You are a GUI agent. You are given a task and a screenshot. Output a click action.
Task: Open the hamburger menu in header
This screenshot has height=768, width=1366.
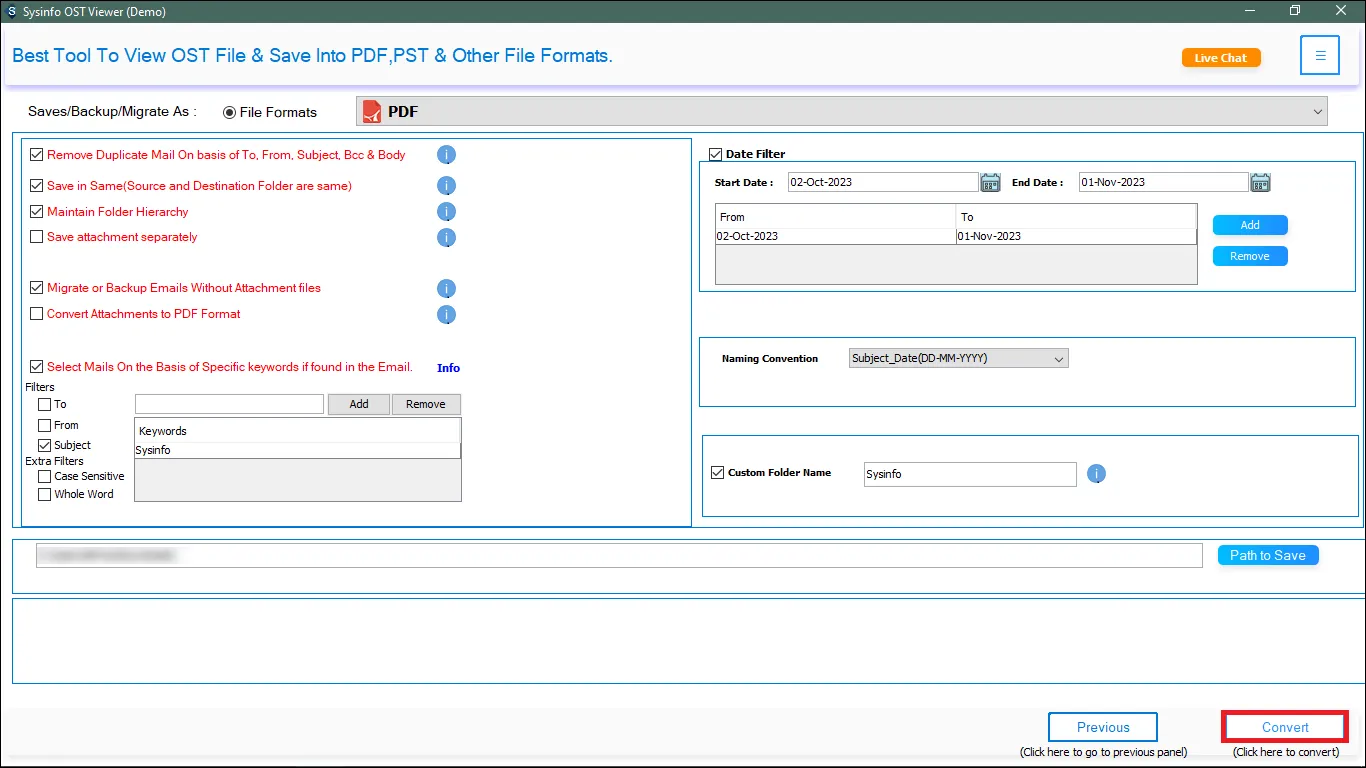[1320, 56]
